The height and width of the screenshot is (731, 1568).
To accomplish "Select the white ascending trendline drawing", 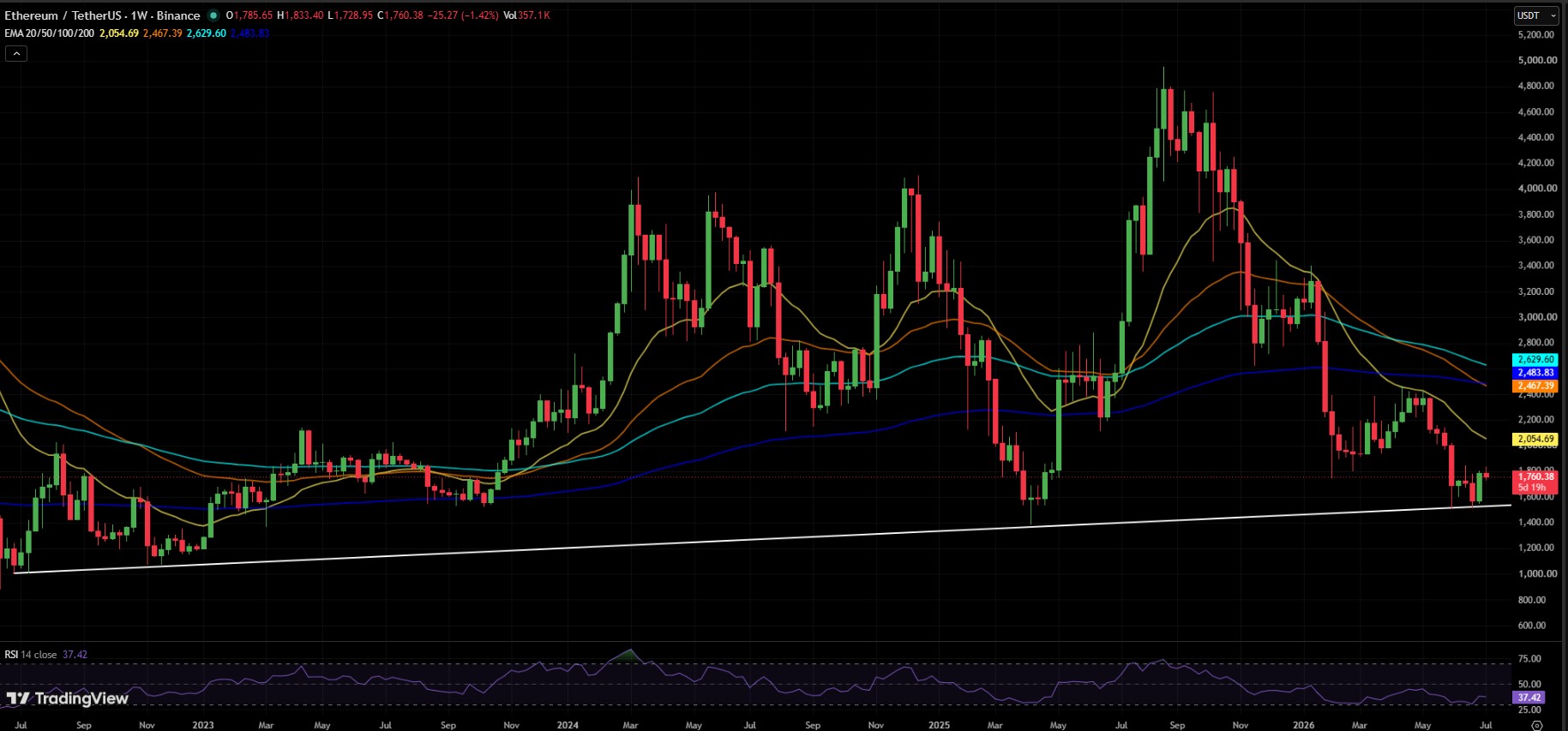I will [x=763, y=539].
